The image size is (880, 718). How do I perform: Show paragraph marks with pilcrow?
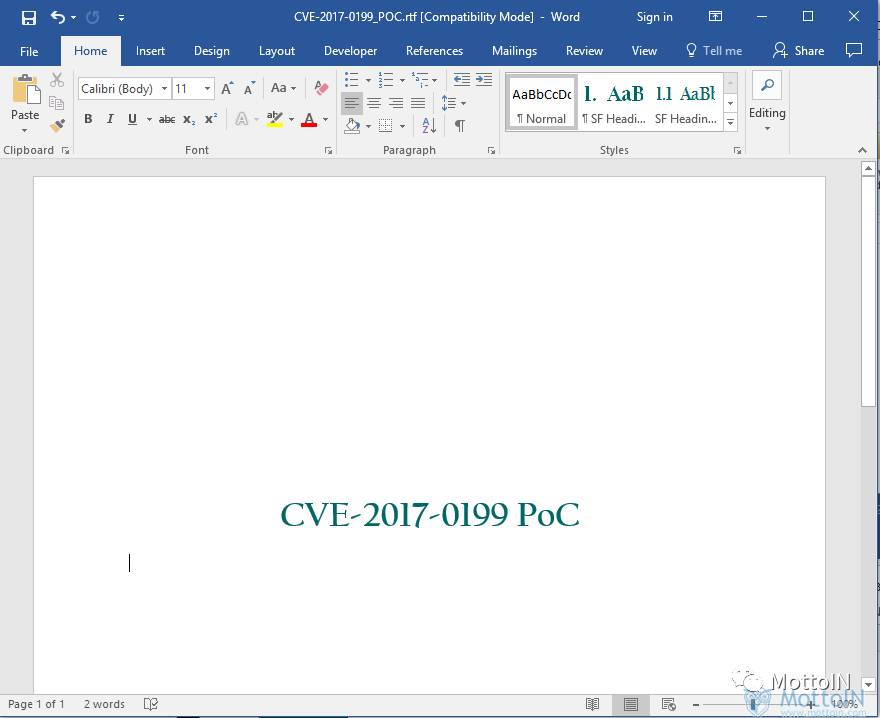(460, 126)
